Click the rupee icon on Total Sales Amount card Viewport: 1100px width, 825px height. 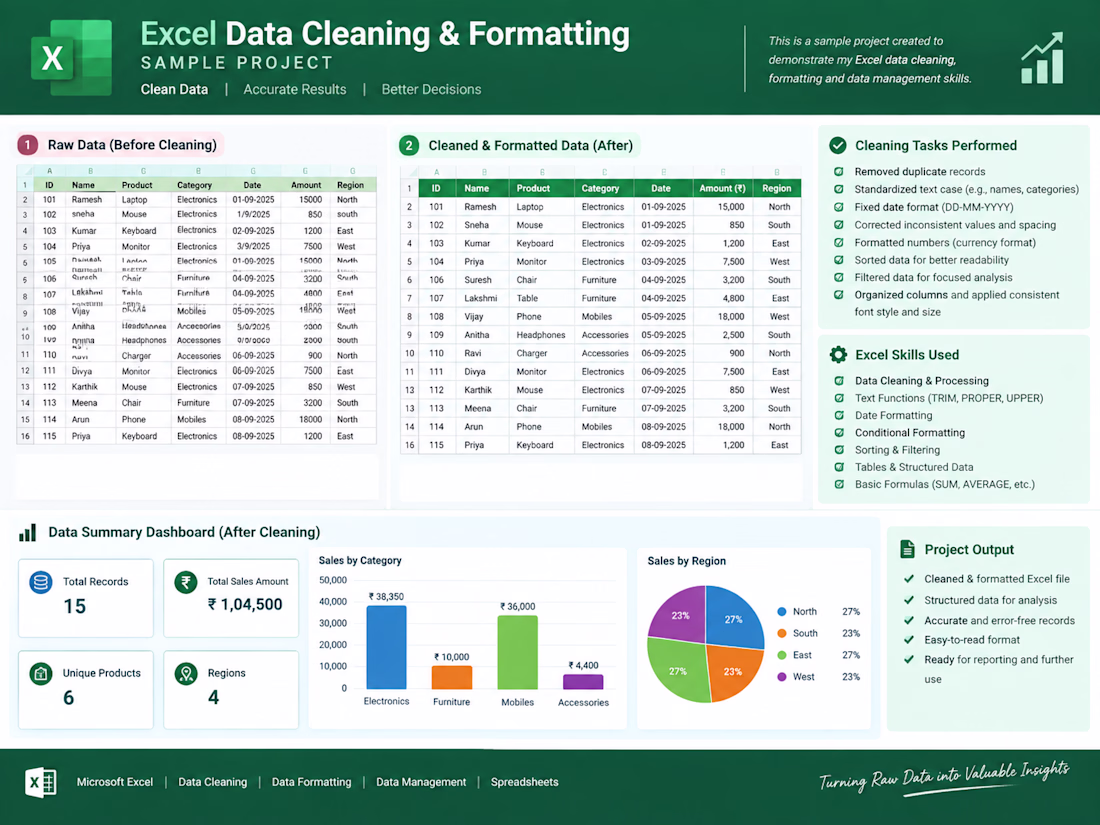tap(186, 582)
